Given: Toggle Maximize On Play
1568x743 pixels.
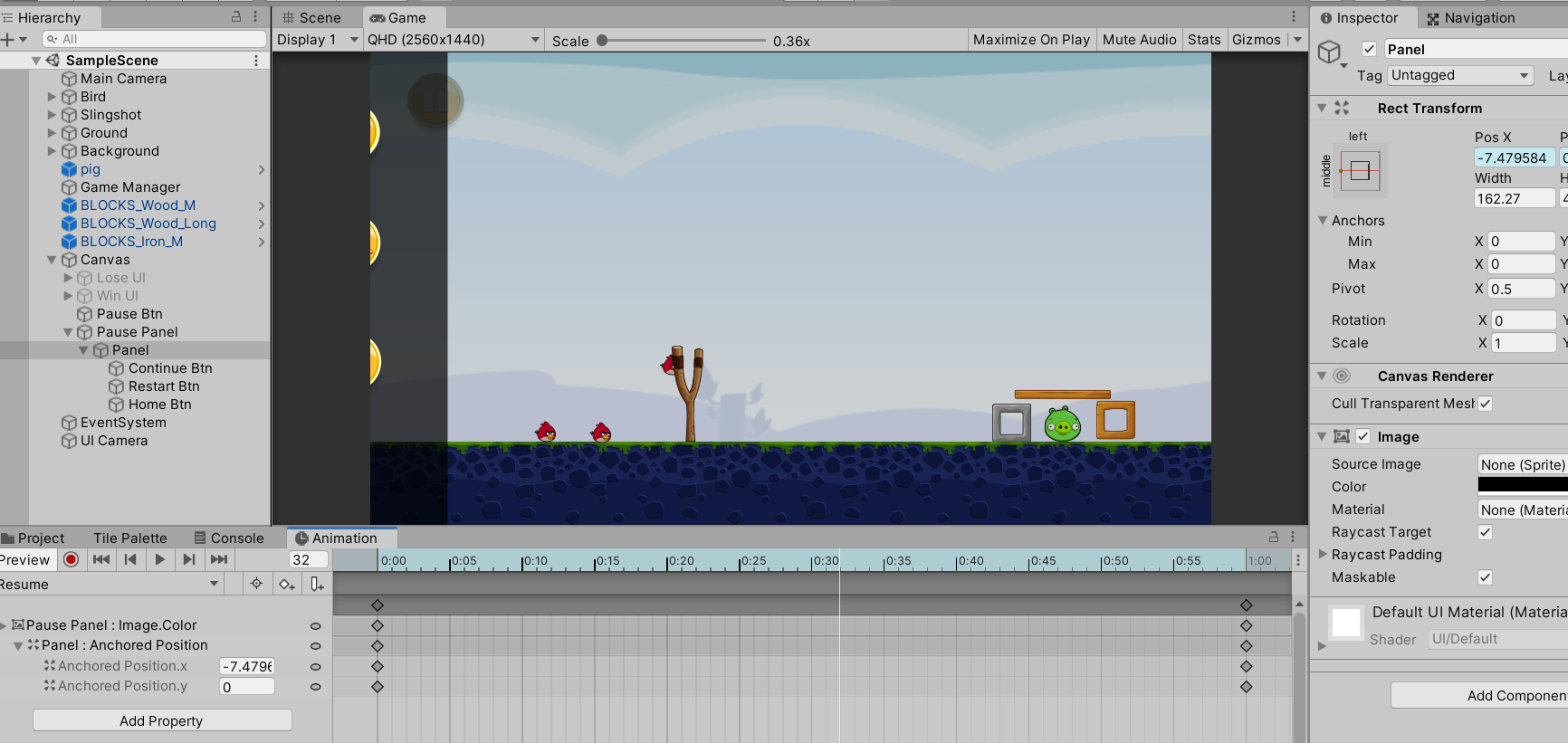Looking at the screenshot, I should tap(1031, 39).
